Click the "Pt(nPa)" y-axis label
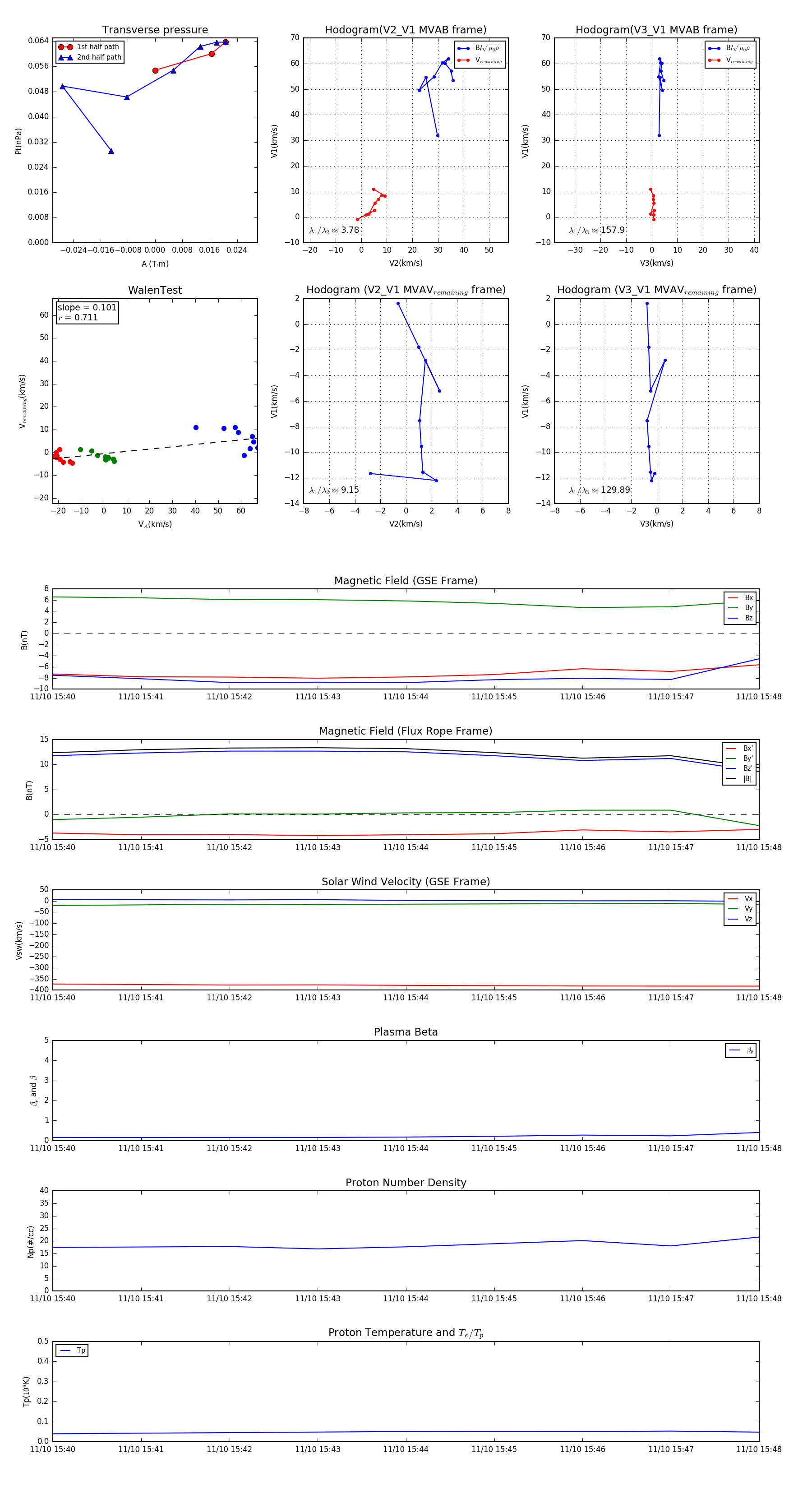The image size is (812, 1489). point(18,141)
